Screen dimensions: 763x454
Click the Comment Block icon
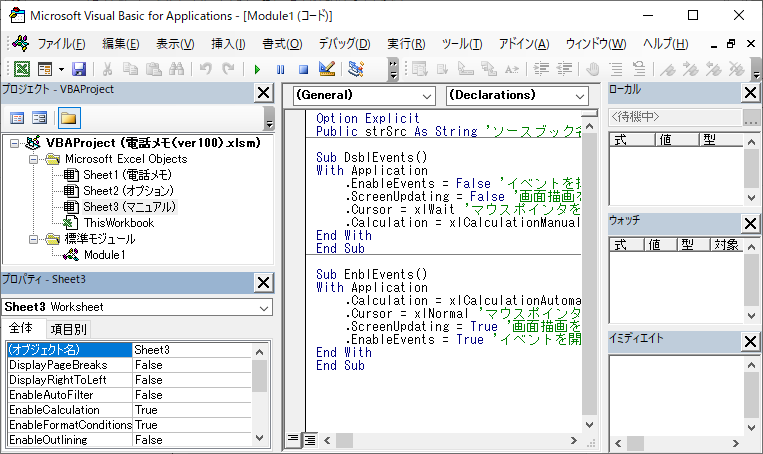point(616,69)
